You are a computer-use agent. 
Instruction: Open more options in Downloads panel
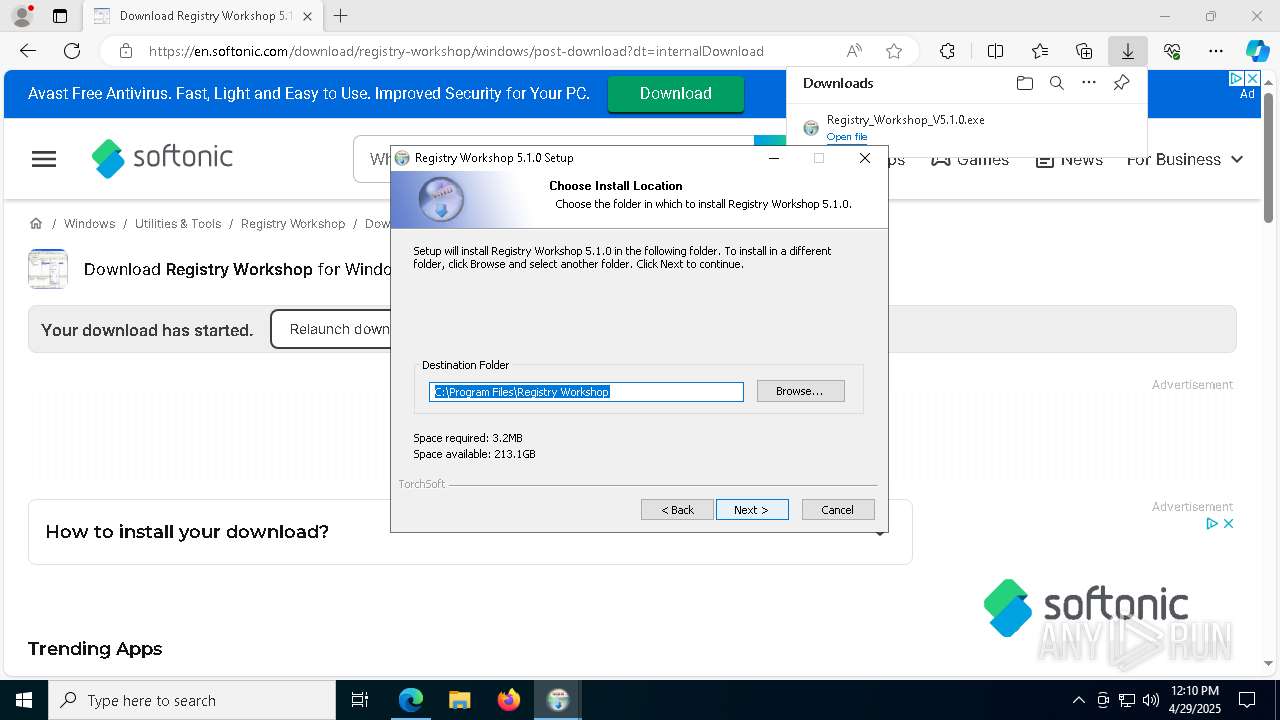pos(1089,83)
